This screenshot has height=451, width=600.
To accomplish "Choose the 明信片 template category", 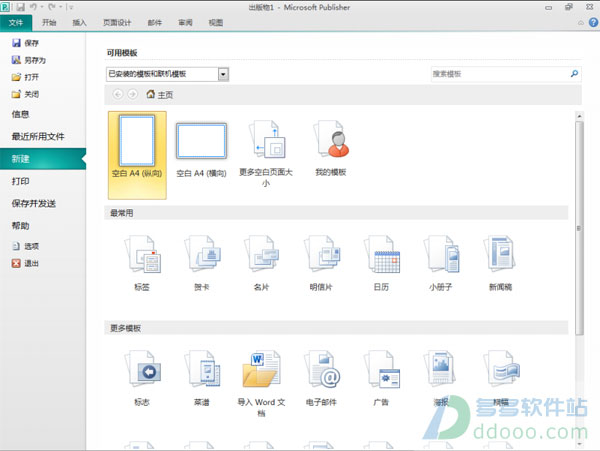I will [321, 263].
